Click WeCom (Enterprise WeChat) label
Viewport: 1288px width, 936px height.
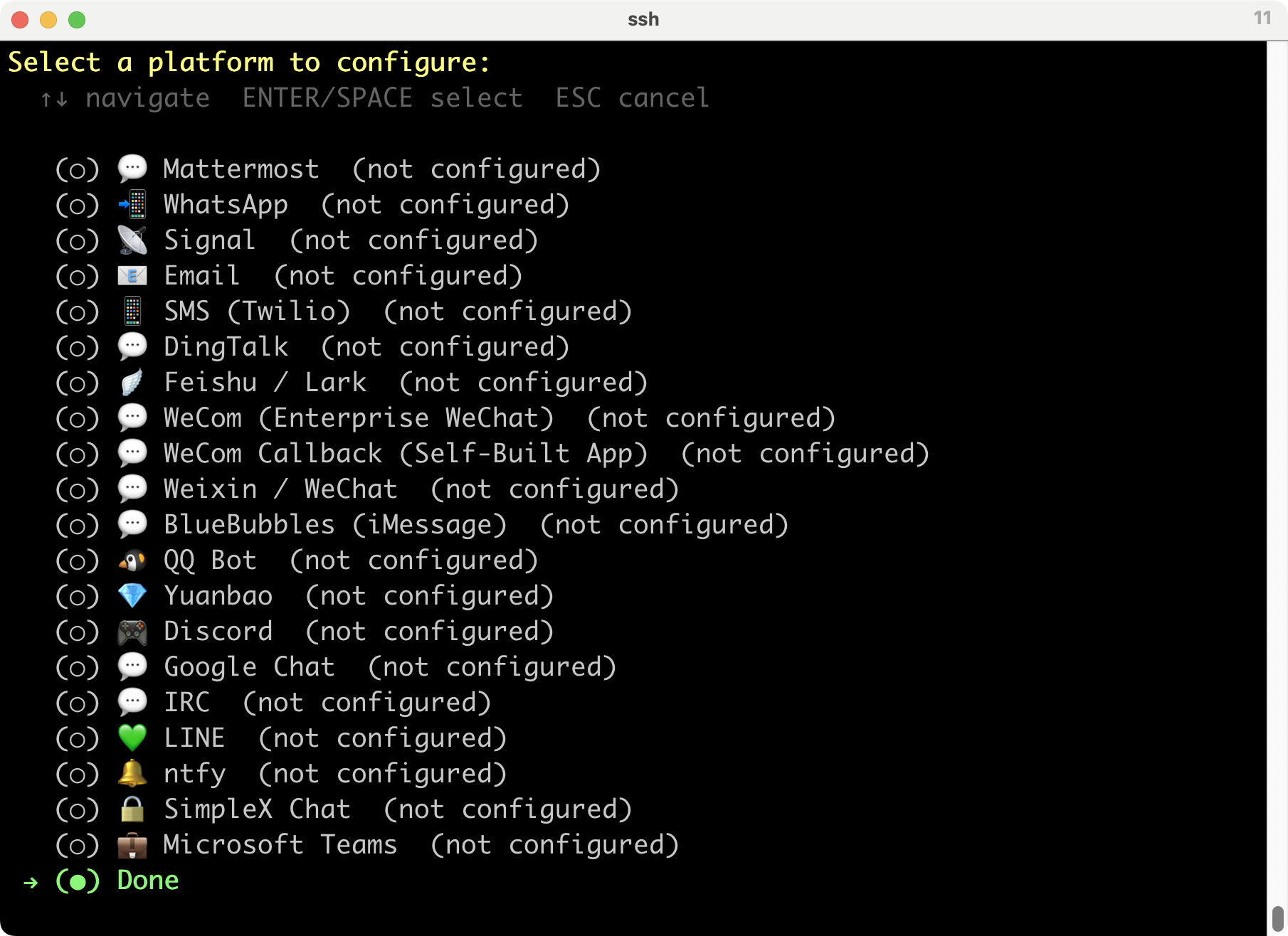359,418
